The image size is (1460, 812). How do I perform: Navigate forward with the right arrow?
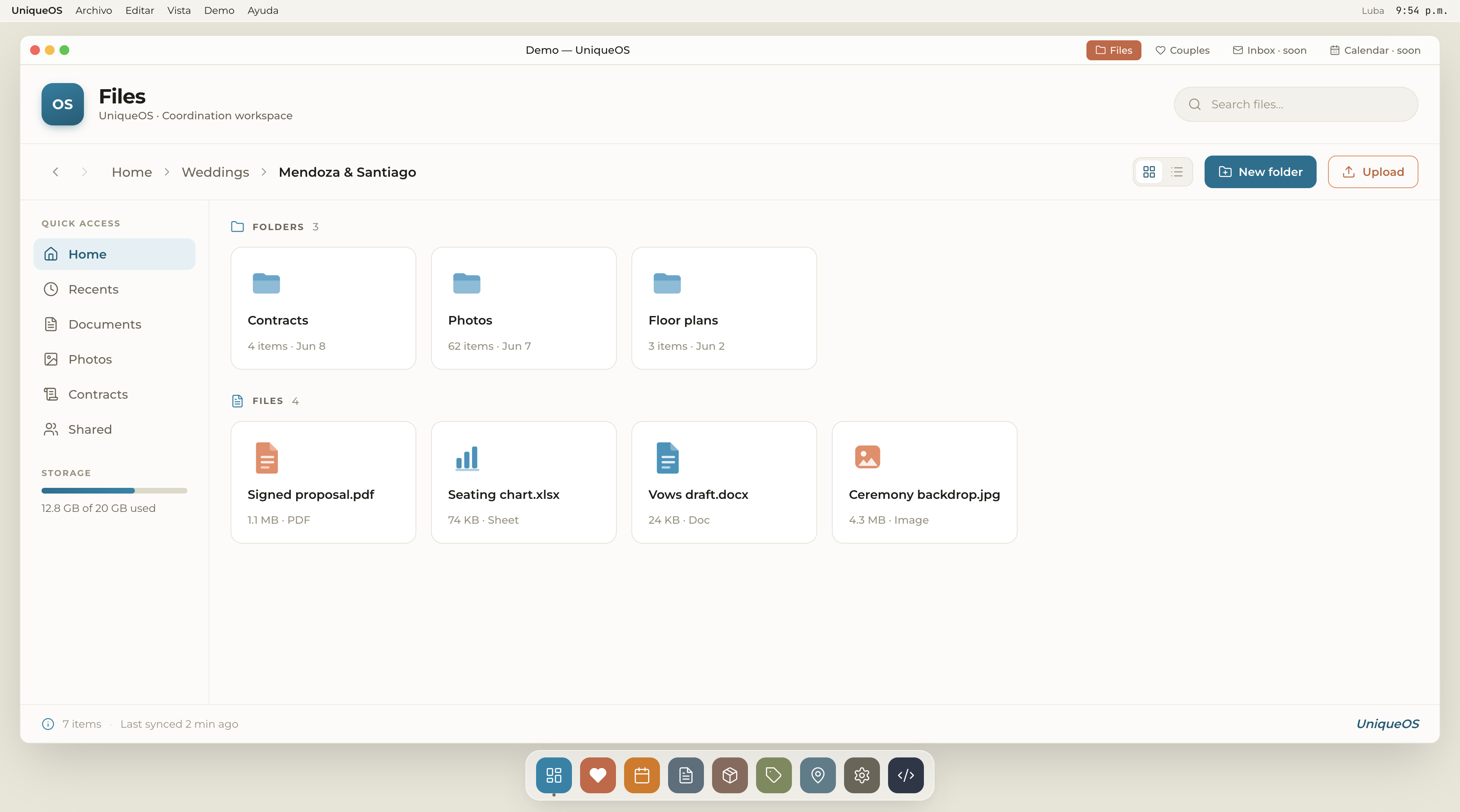(84, 172)
